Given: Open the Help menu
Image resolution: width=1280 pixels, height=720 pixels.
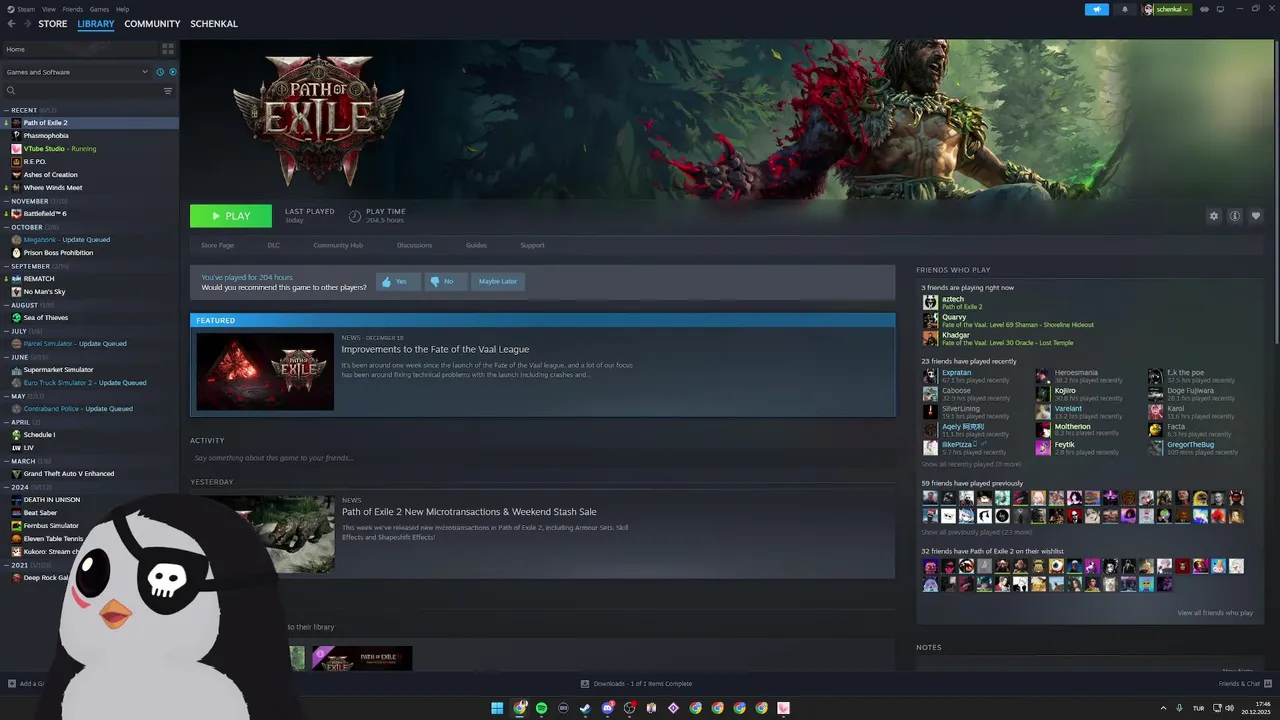Looking at the screenshot, I should [x=122, y=9].
